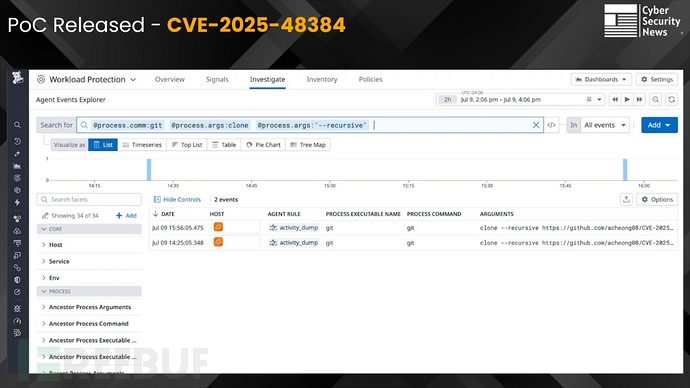
Task: Click the Datadog logo icon
Action: click(17, 78)
